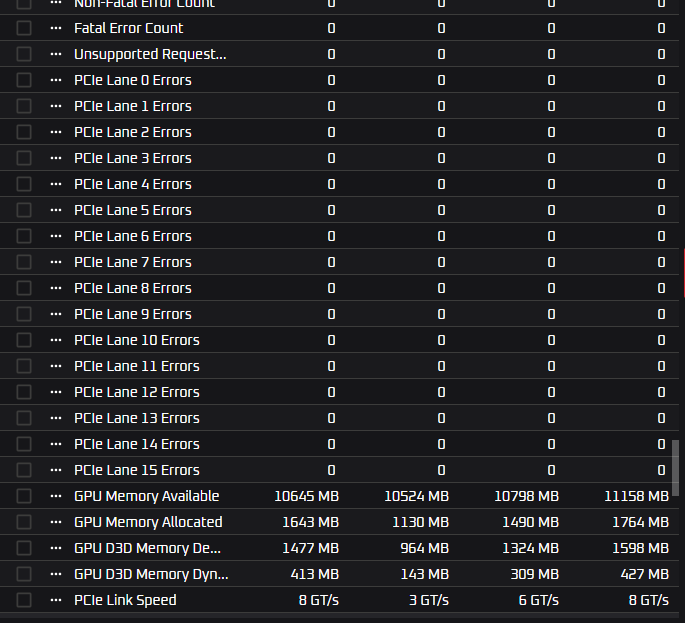Open three-dot menu for PCIe Lane 7 Errors

tap(55, 262)
